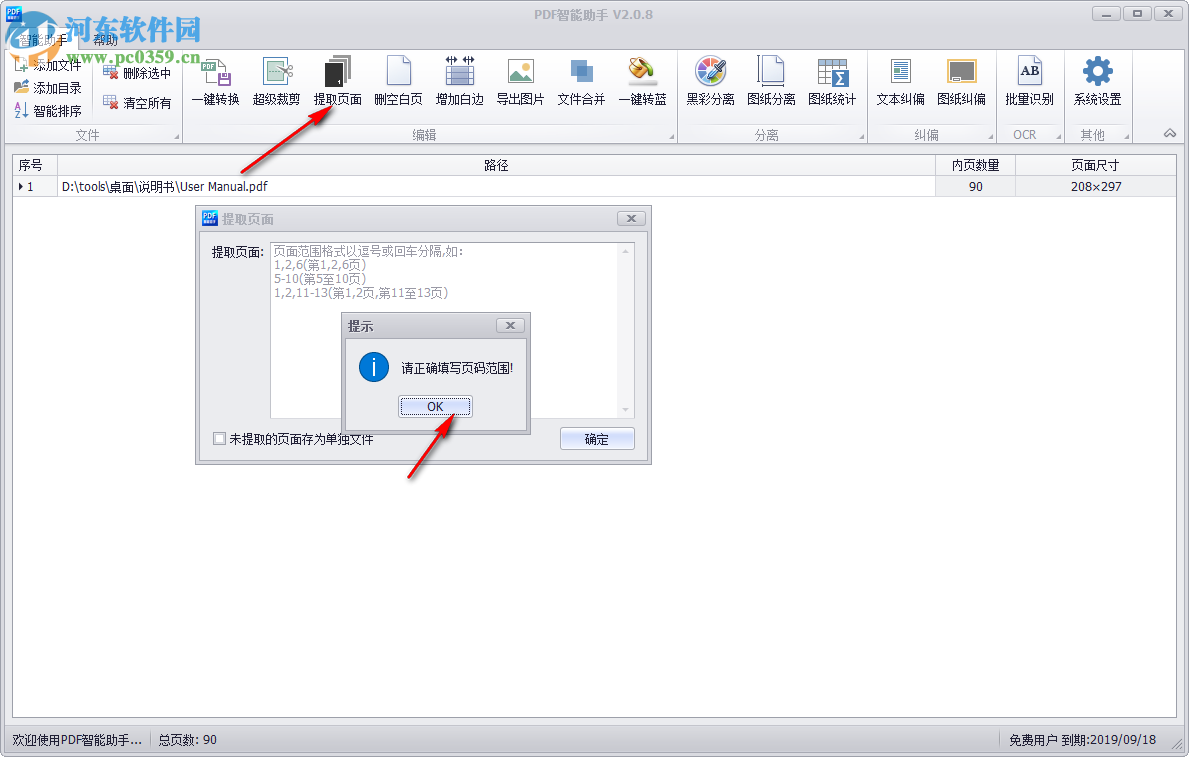Screen dimensions: 1189x757
Task: Click the 批量识别 batch OCR icon
Action: pos(1029,82)
